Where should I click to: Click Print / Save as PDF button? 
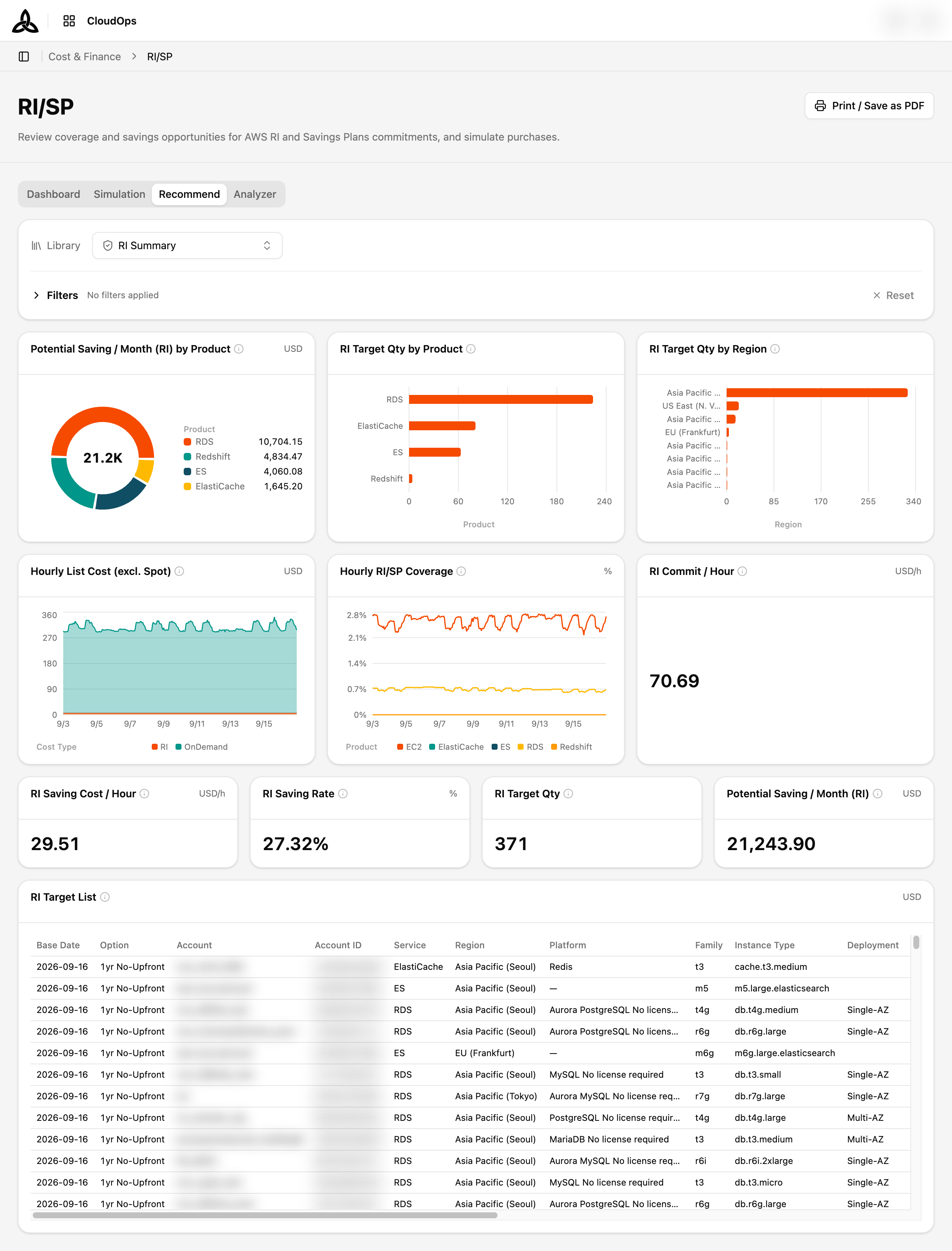tap(869, 106)
